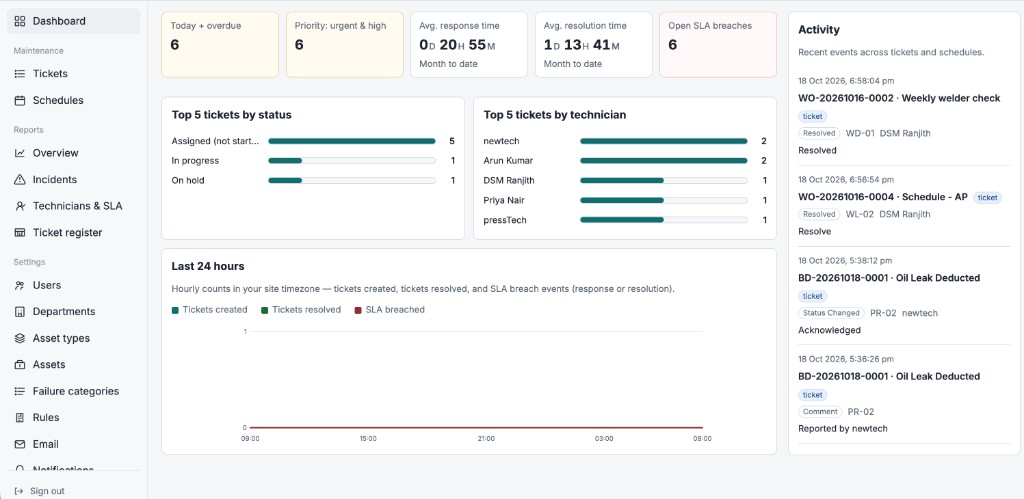1024x499 pixels.
Task: Click the 'Last 24 hours' heading
Action: point(208,266)
